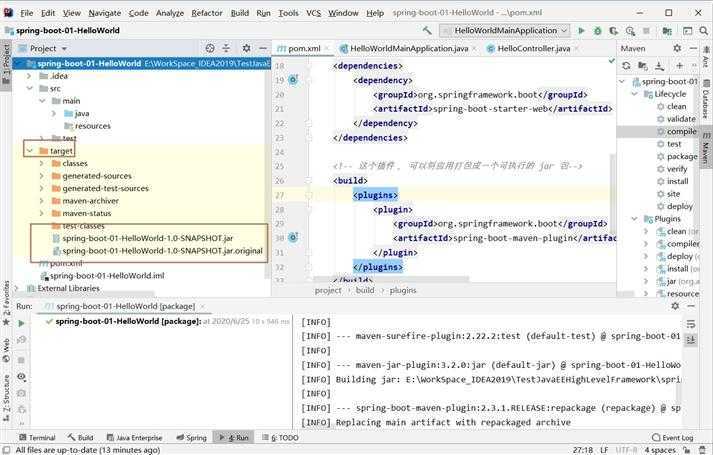
Task: Collapse Plugins node in Maven panel
Action: coord(634,219)
